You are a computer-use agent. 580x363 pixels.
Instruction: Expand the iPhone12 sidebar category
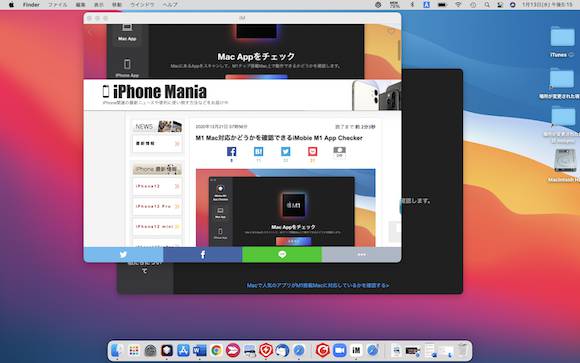pyautogui.click(x=157, y=186)
